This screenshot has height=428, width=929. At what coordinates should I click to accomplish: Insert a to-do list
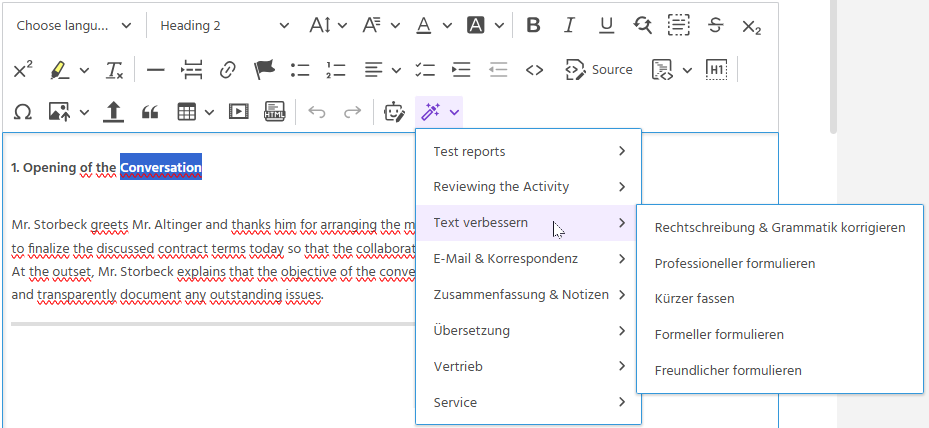425,70
